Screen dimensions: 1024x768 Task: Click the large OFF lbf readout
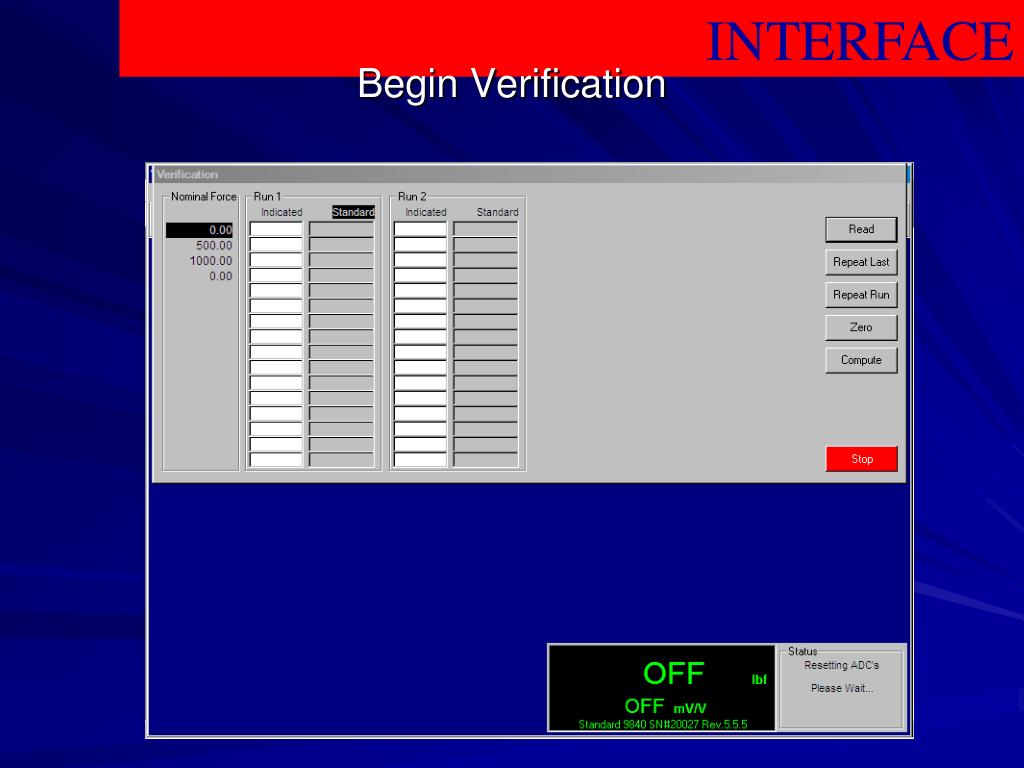pyautogui.click(x=673, y=674)
